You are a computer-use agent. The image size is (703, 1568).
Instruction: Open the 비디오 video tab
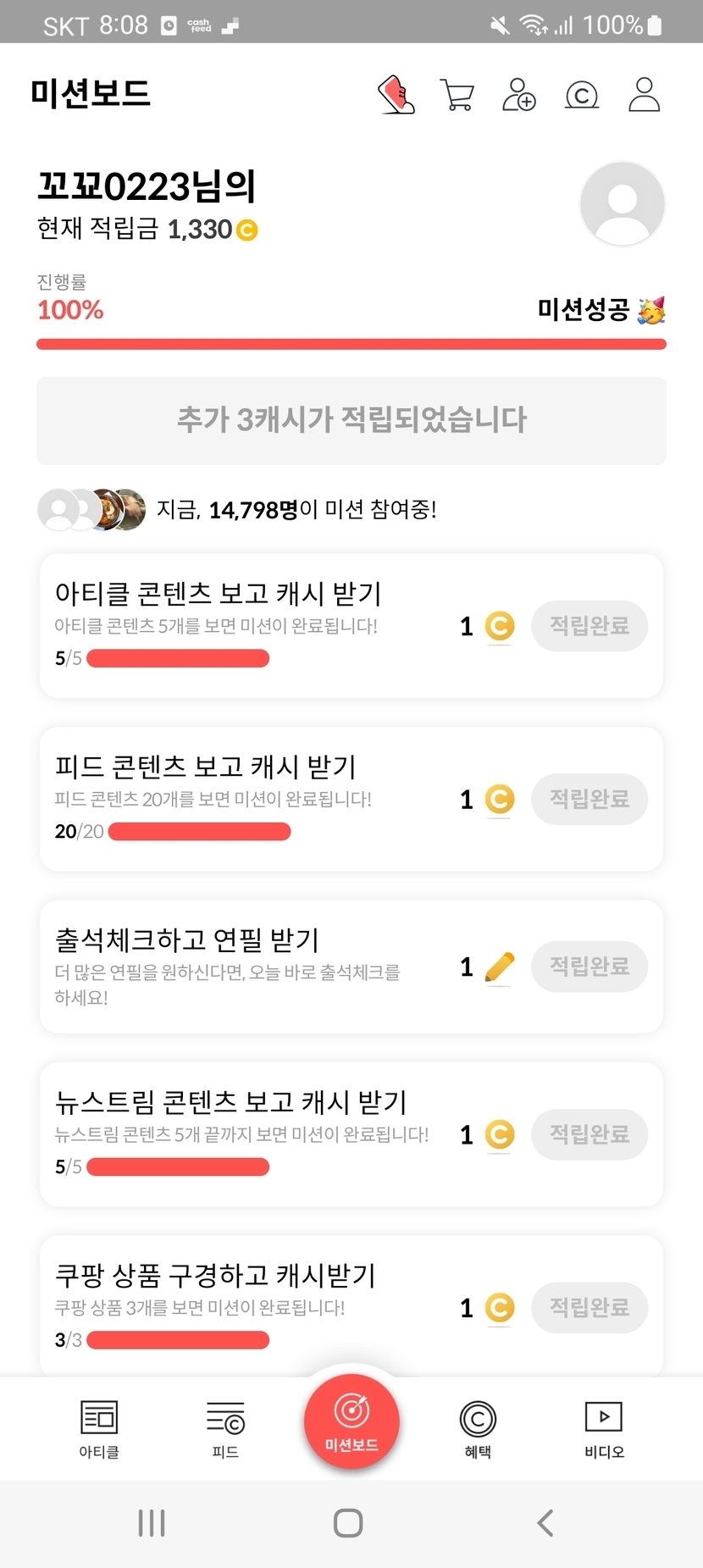(604, 1429)
